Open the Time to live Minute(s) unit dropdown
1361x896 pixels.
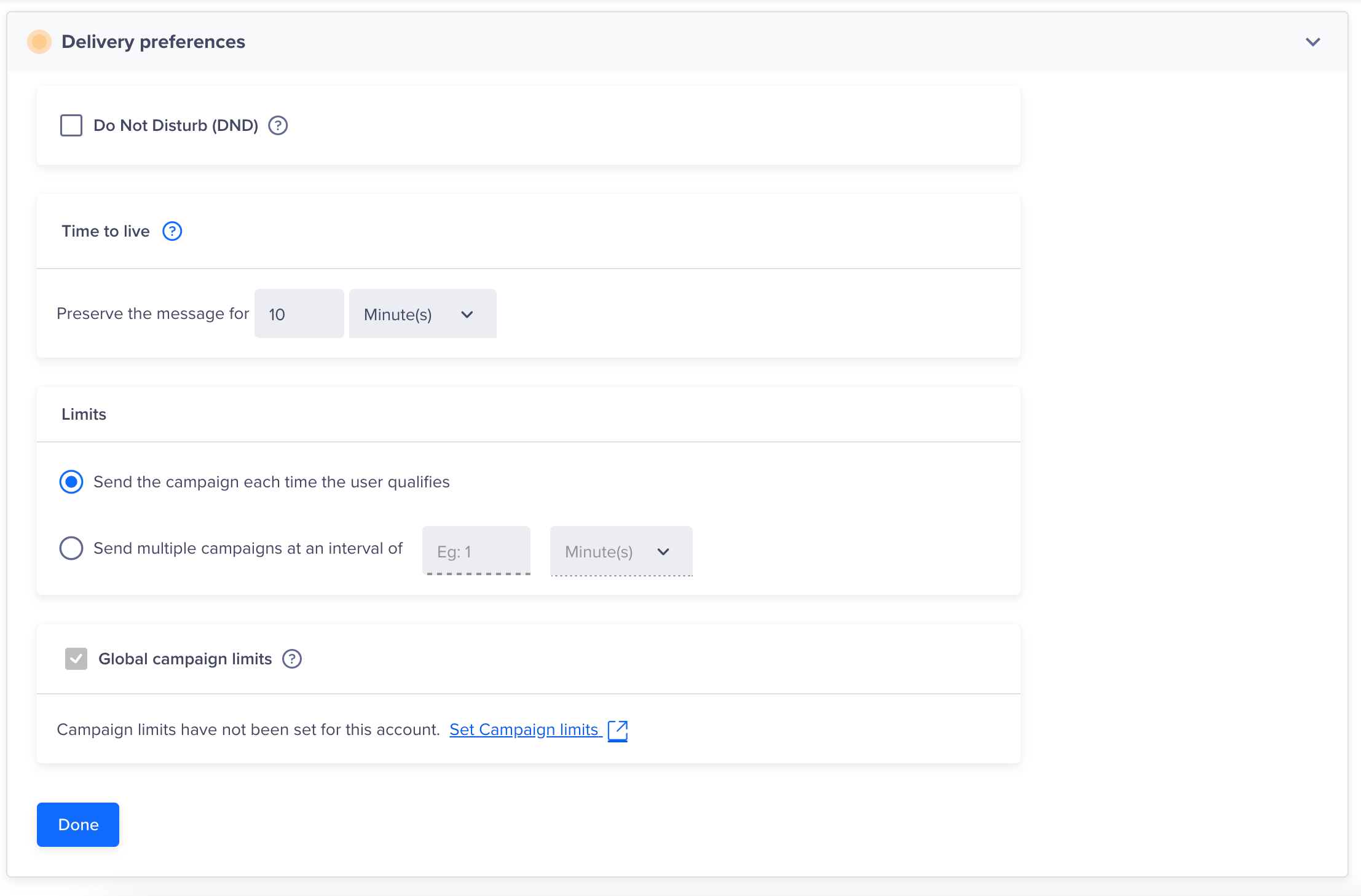coord(423,313)
